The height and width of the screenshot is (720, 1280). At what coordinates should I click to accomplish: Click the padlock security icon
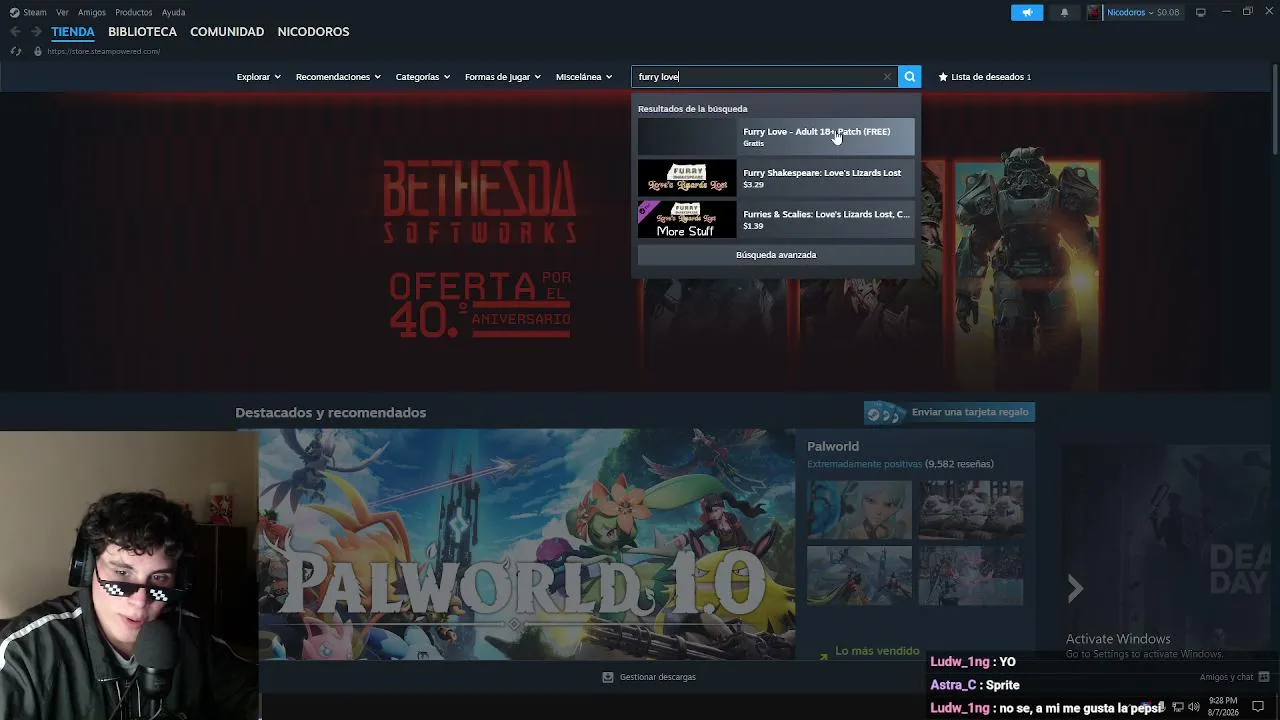click(38, 51)
